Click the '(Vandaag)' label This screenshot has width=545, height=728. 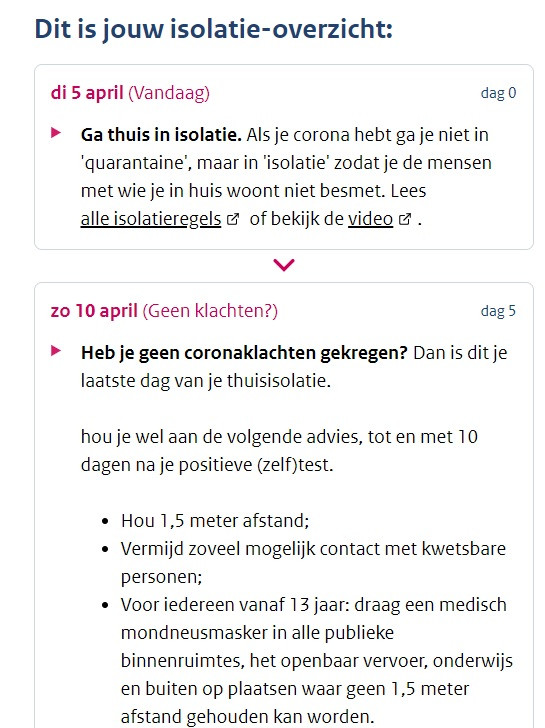169,92
